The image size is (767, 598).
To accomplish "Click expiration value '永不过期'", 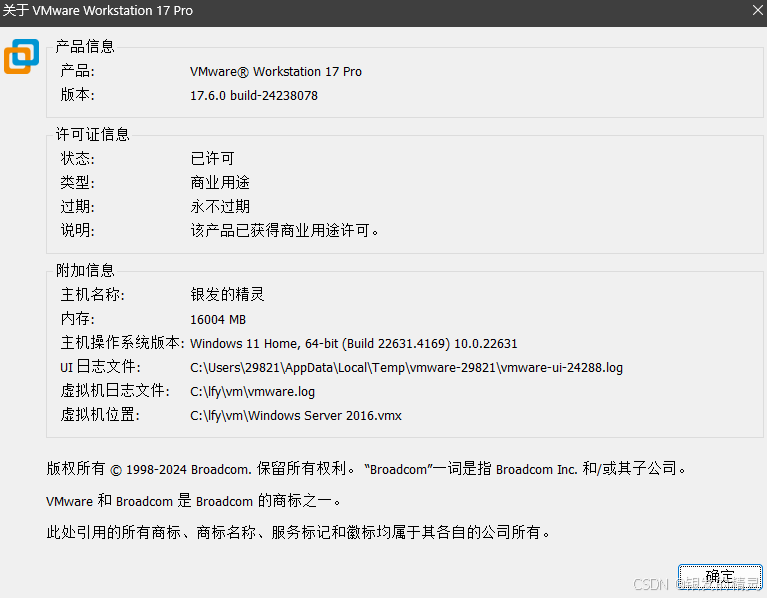I will (x=220, y=206).
